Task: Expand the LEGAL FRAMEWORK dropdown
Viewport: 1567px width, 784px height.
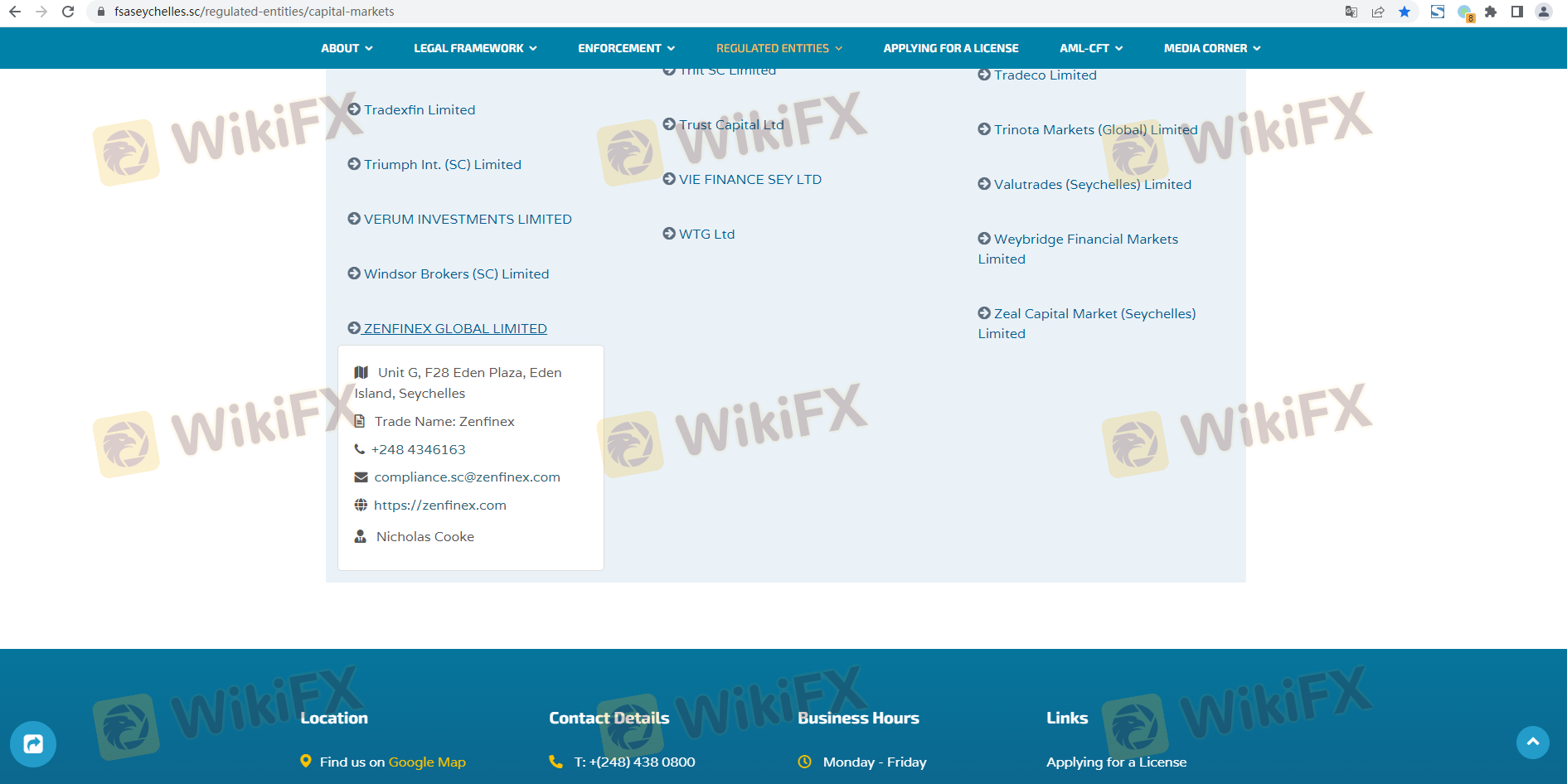Action: click(x=475, y=48)
